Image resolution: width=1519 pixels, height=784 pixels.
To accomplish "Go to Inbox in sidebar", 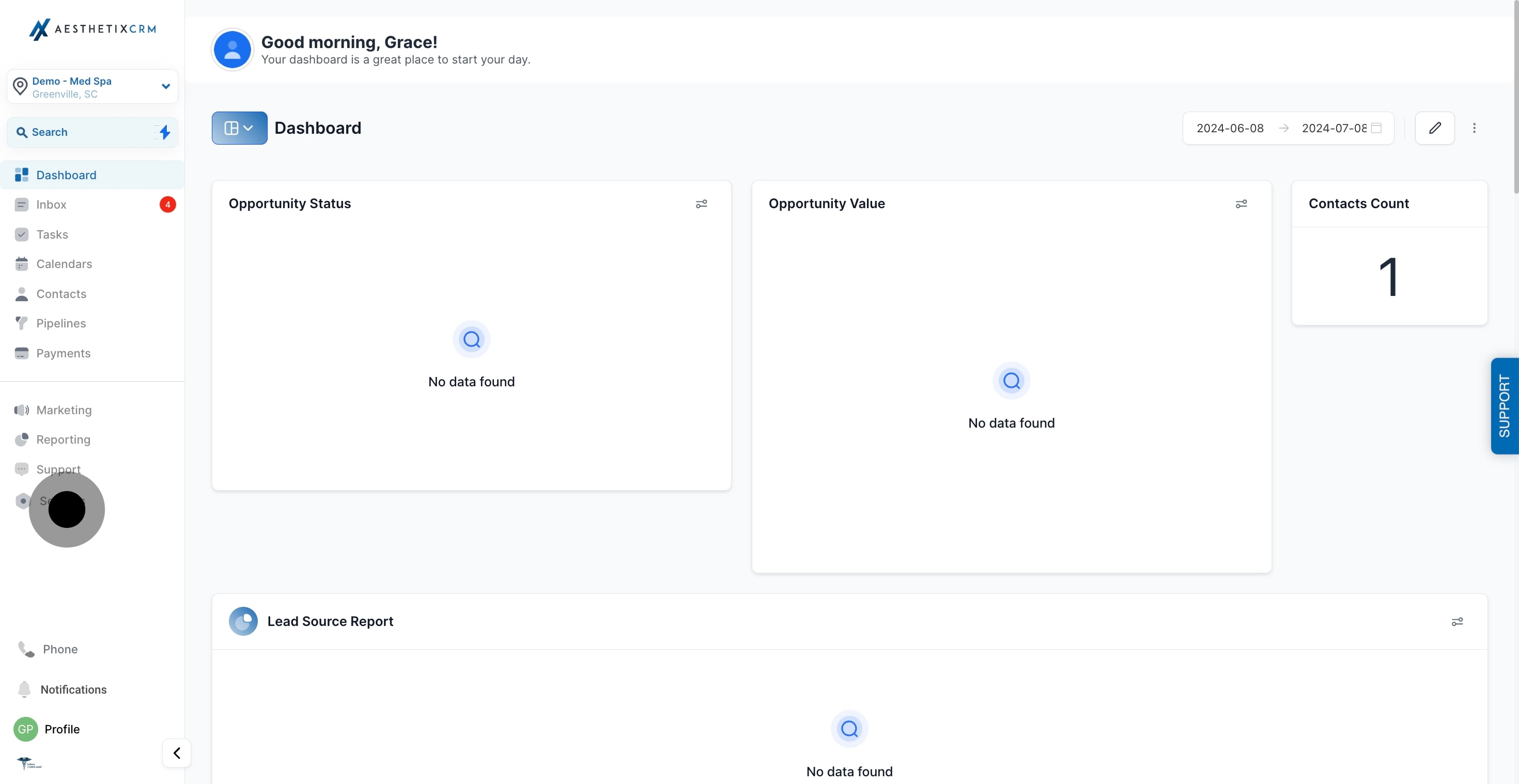I will tap(51, 205).
